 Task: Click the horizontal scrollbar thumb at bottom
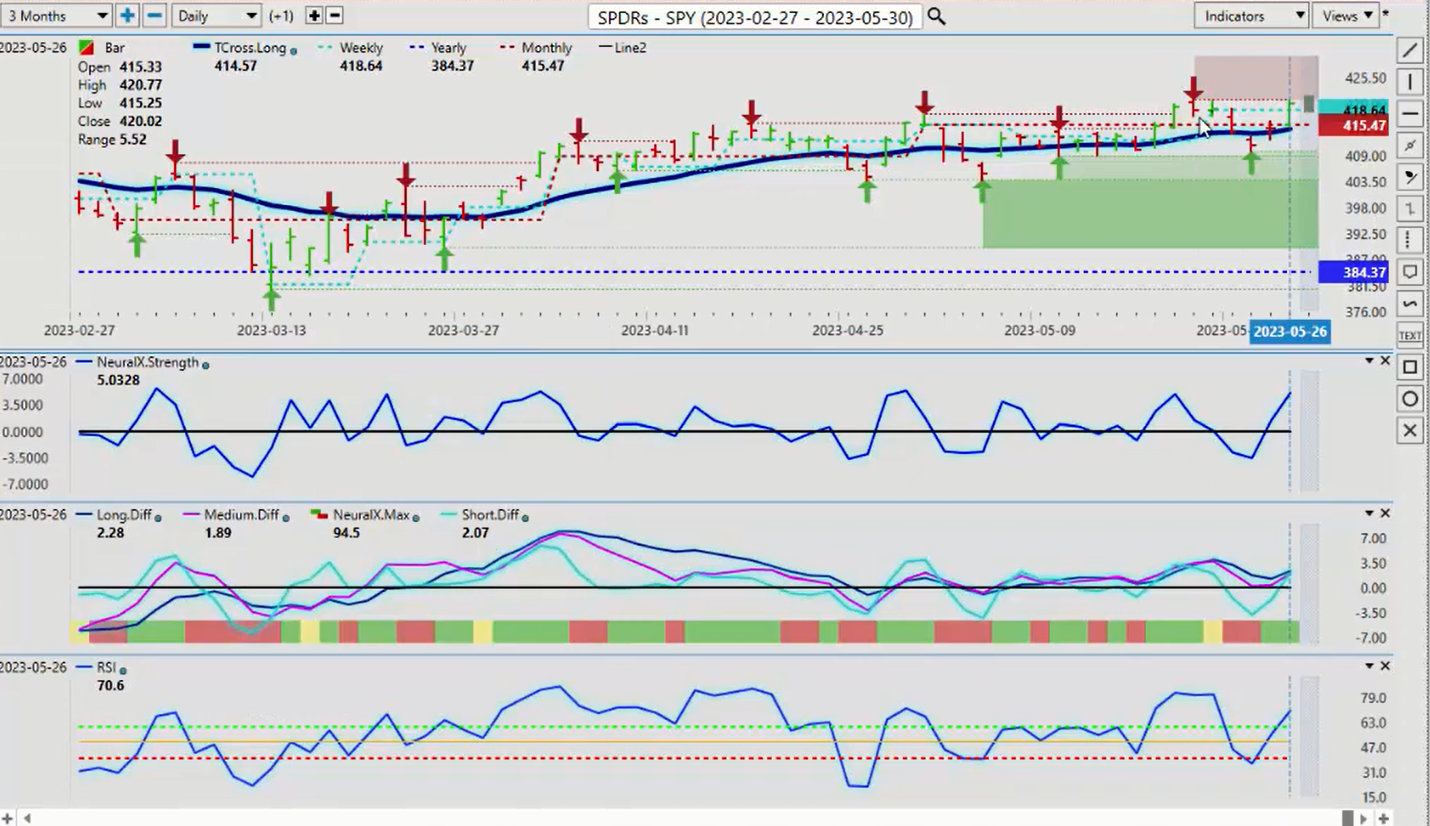tap(1349, 818)
